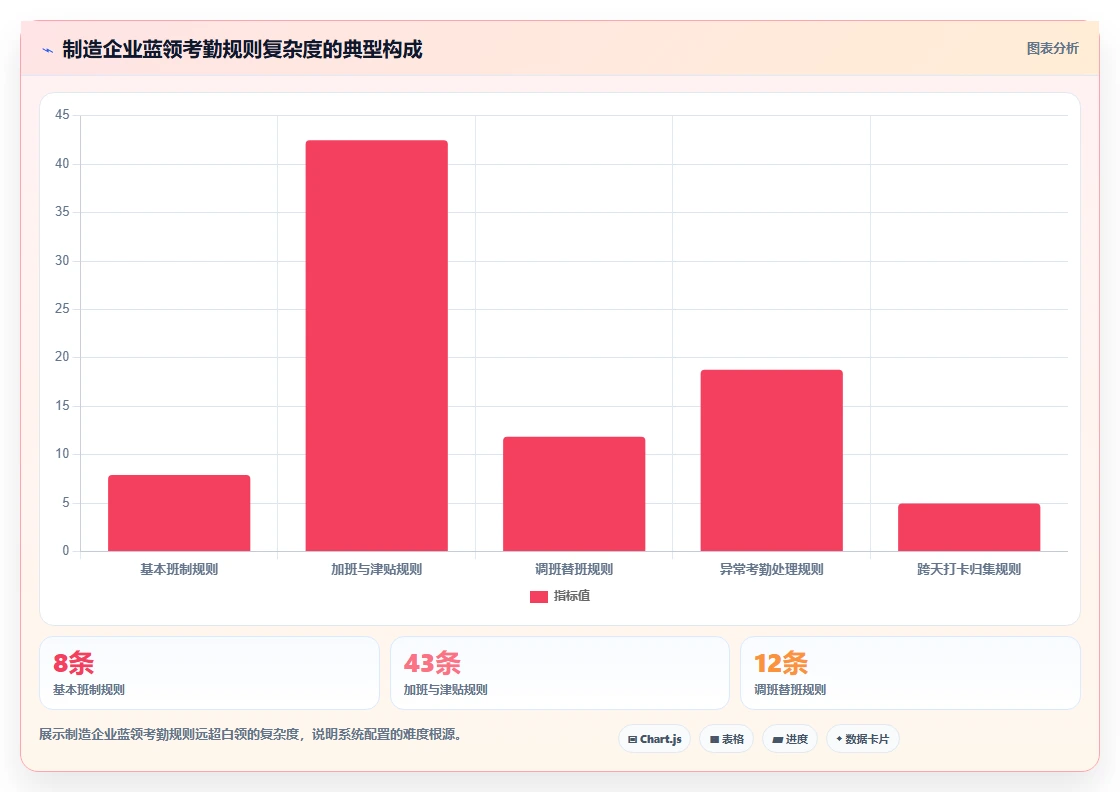Select the Chart.js tag
The height and width of the screenshot is (792, 1120).
[x=654, y=739]
